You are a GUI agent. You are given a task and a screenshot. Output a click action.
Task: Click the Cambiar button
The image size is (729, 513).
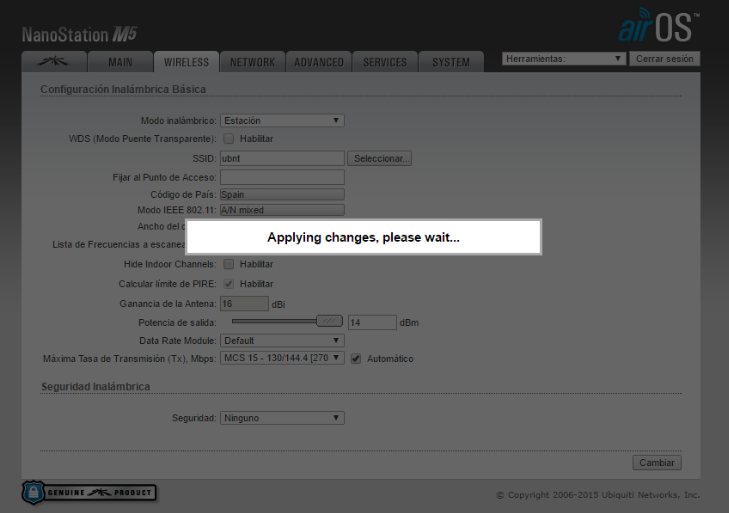[656, 462]
